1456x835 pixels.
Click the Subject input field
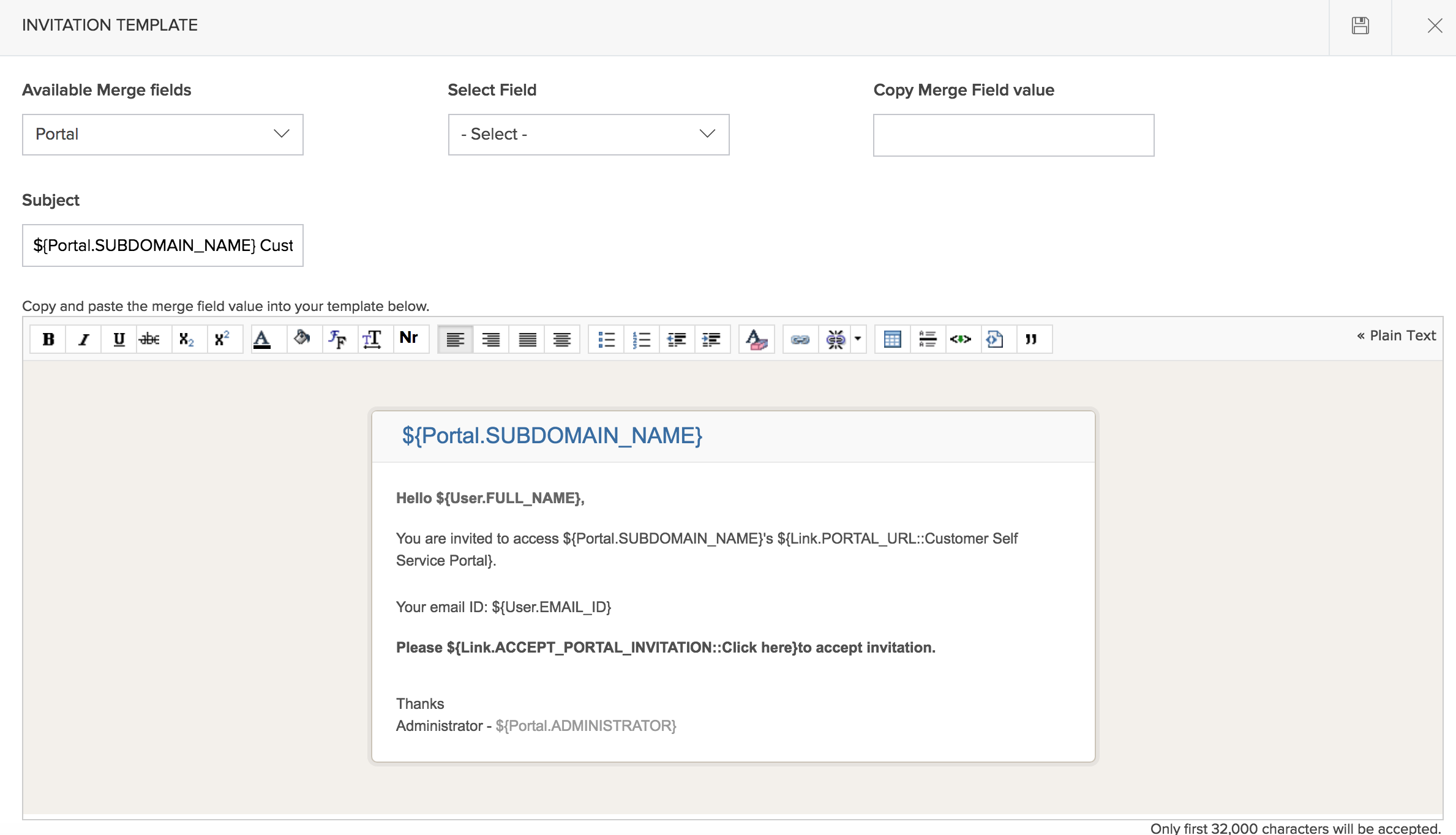tap(163, 245)
